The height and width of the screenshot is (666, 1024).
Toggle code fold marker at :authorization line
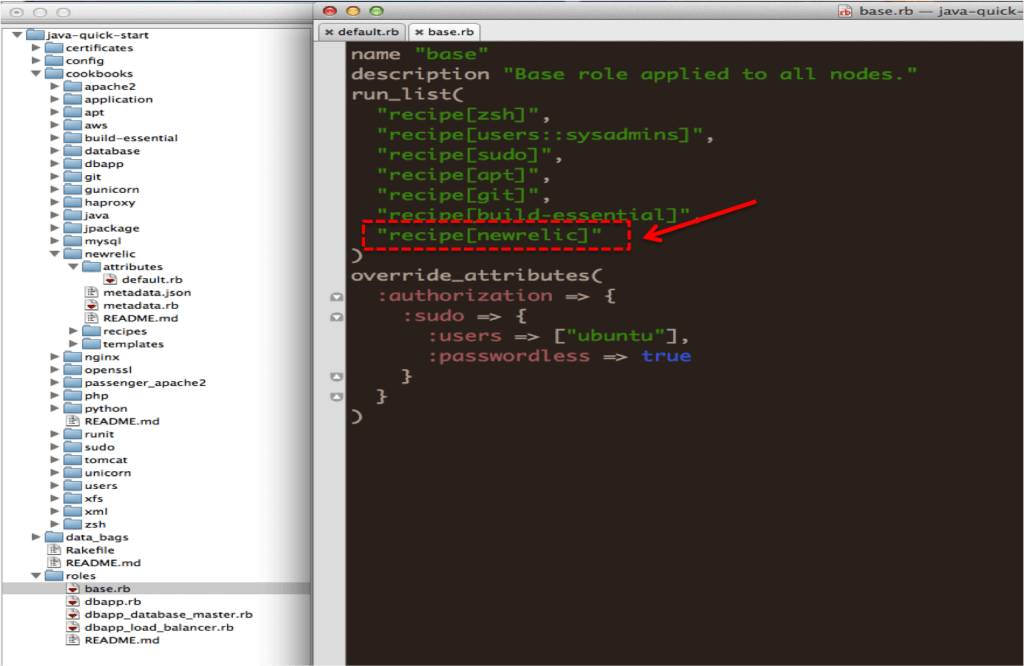click(x=337, y=297)
